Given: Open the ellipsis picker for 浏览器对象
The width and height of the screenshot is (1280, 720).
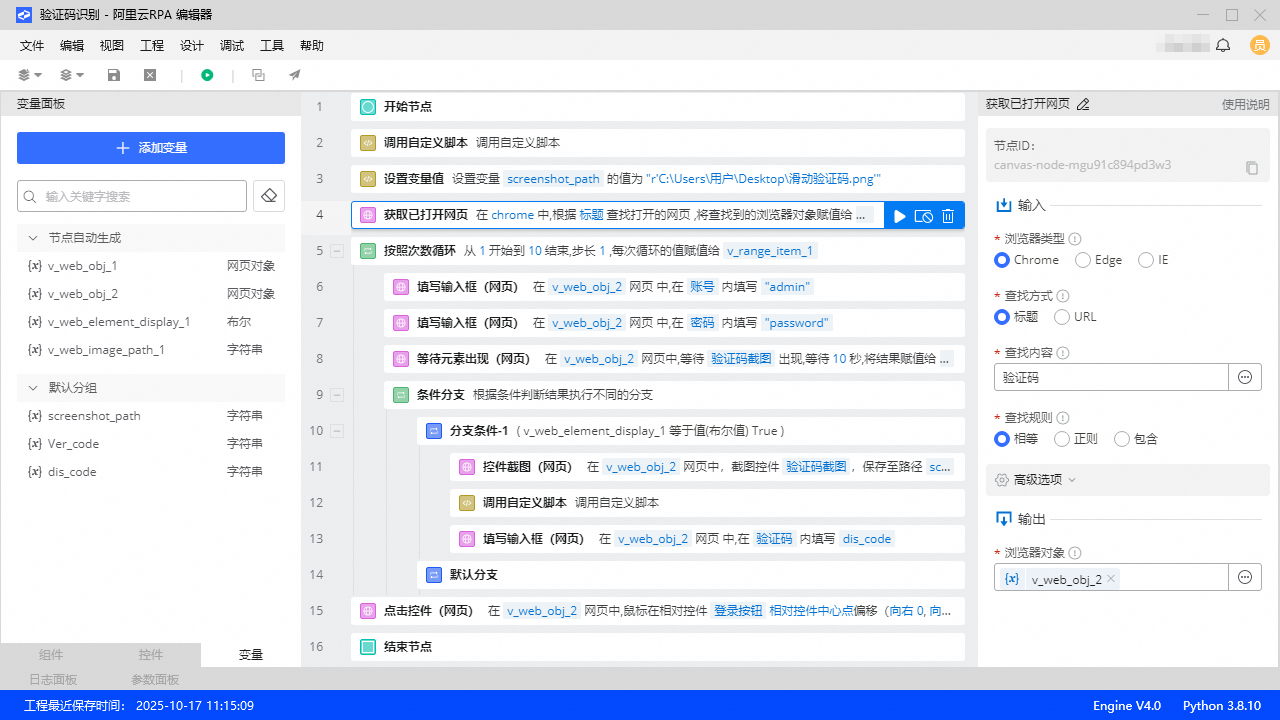Looking at the screenshot, I should 1245,577.
